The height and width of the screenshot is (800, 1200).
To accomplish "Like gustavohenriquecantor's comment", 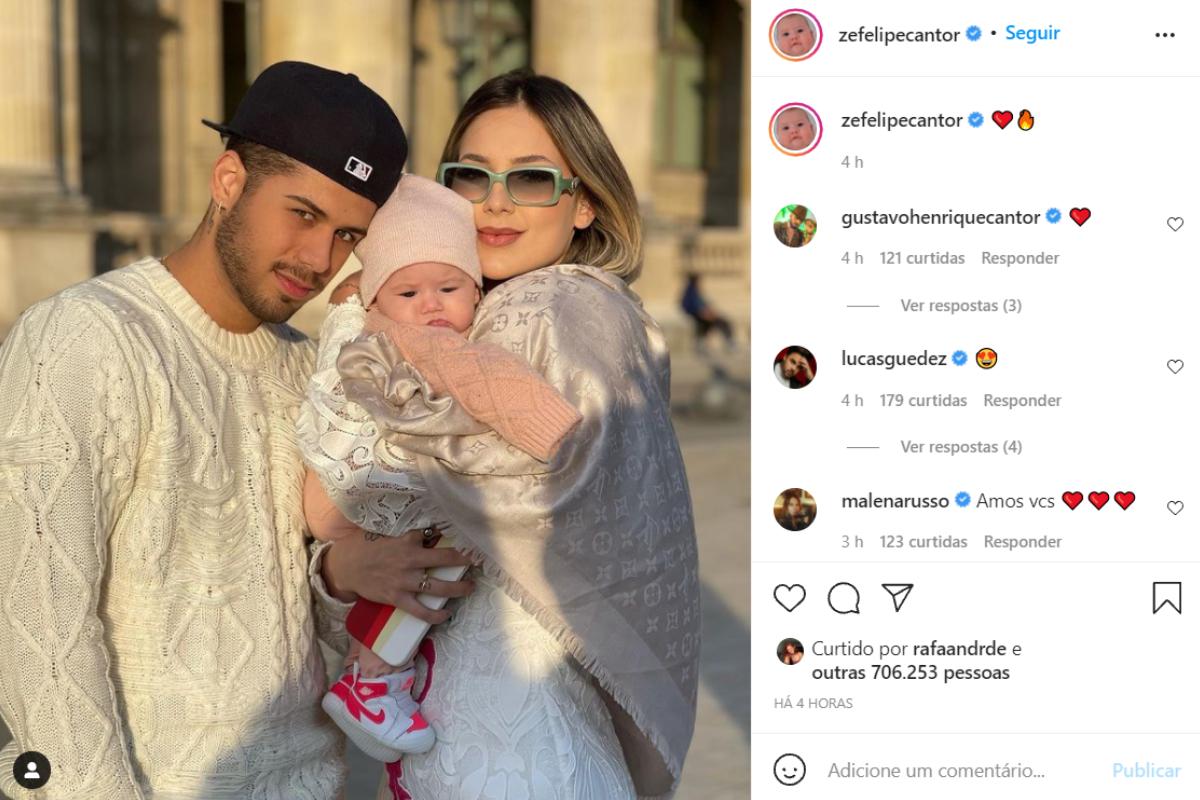I will pos(1175,225).
